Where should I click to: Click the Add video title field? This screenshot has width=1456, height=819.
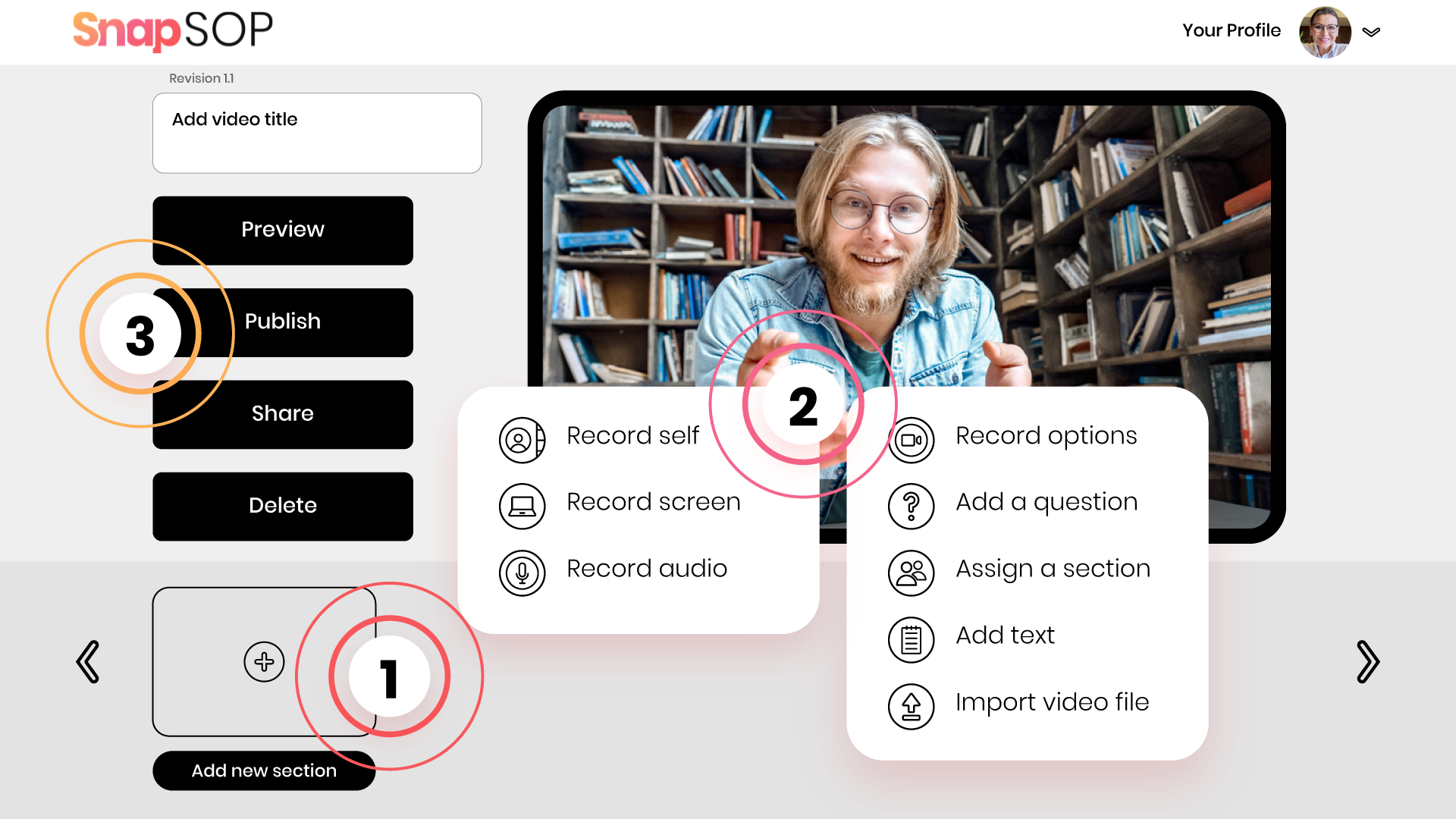point(317,133)
